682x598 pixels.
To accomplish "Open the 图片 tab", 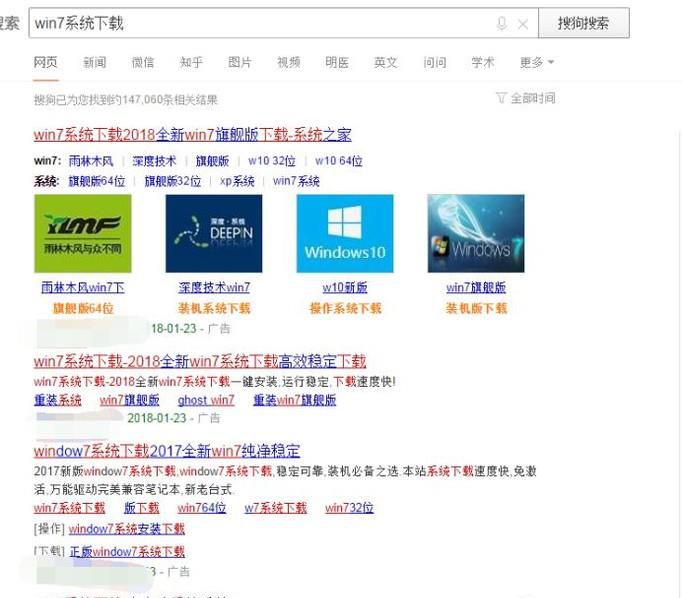I will click(x=240, y=63).
